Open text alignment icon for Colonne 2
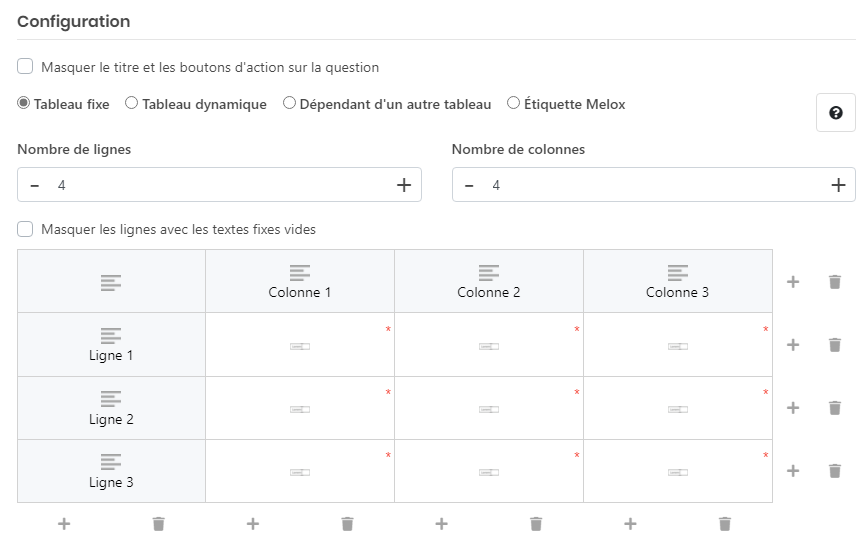This screenshot has height=560, width=868. (489, 272)
